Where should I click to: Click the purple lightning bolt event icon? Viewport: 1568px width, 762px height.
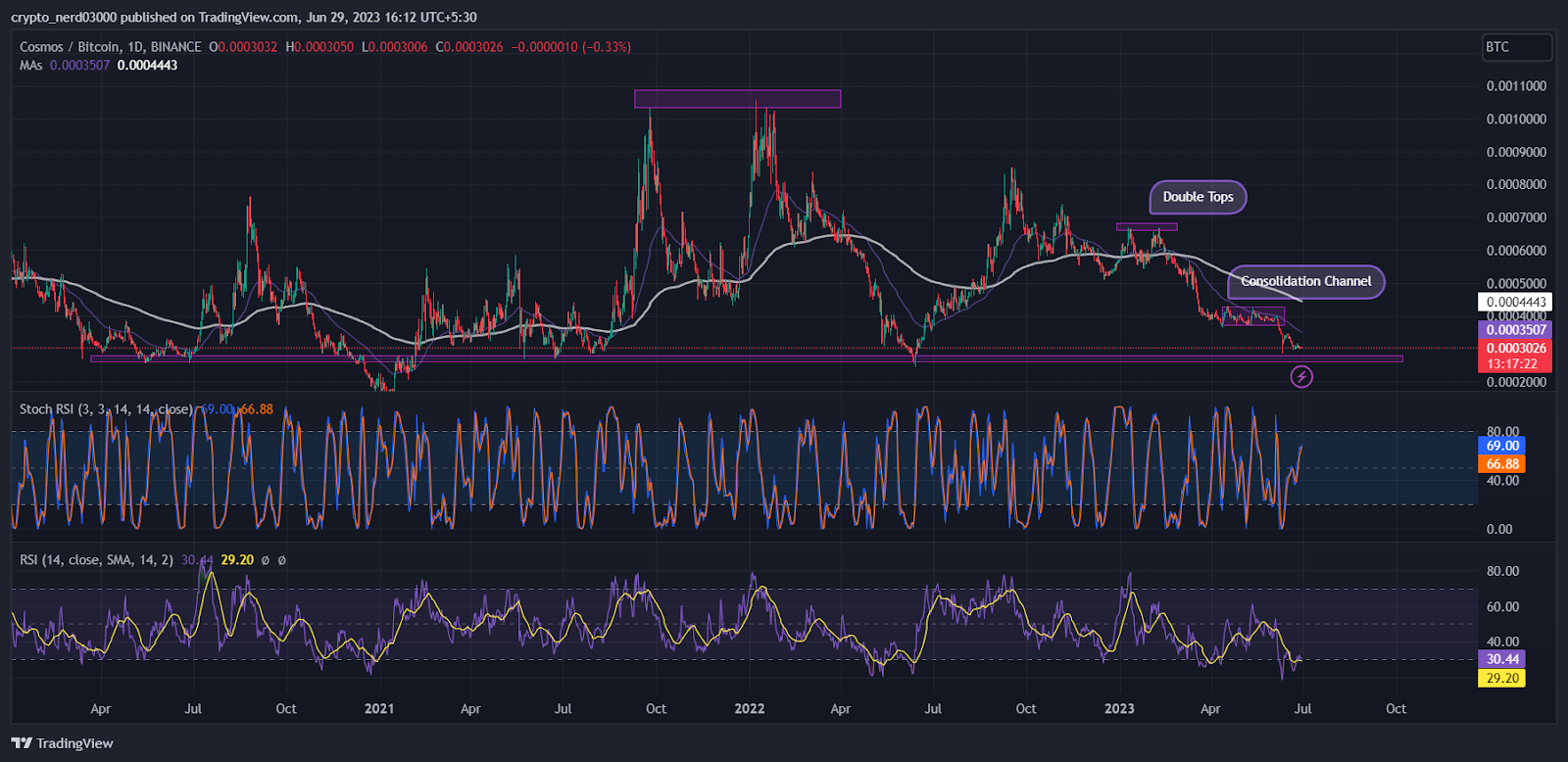(1300, 376)
